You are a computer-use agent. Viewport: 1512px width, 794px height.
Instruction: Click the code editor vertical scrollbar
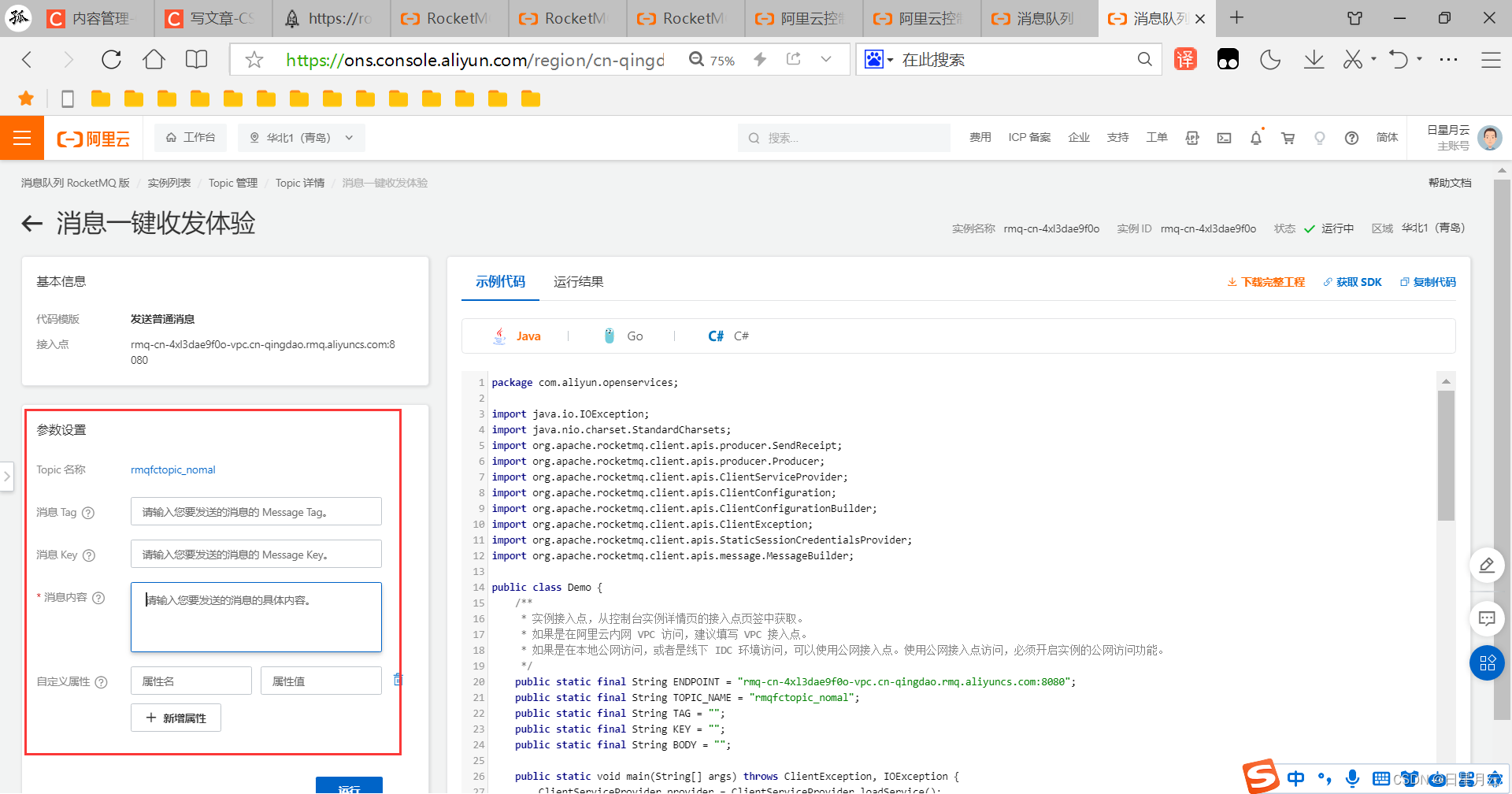coord(1446,457)
